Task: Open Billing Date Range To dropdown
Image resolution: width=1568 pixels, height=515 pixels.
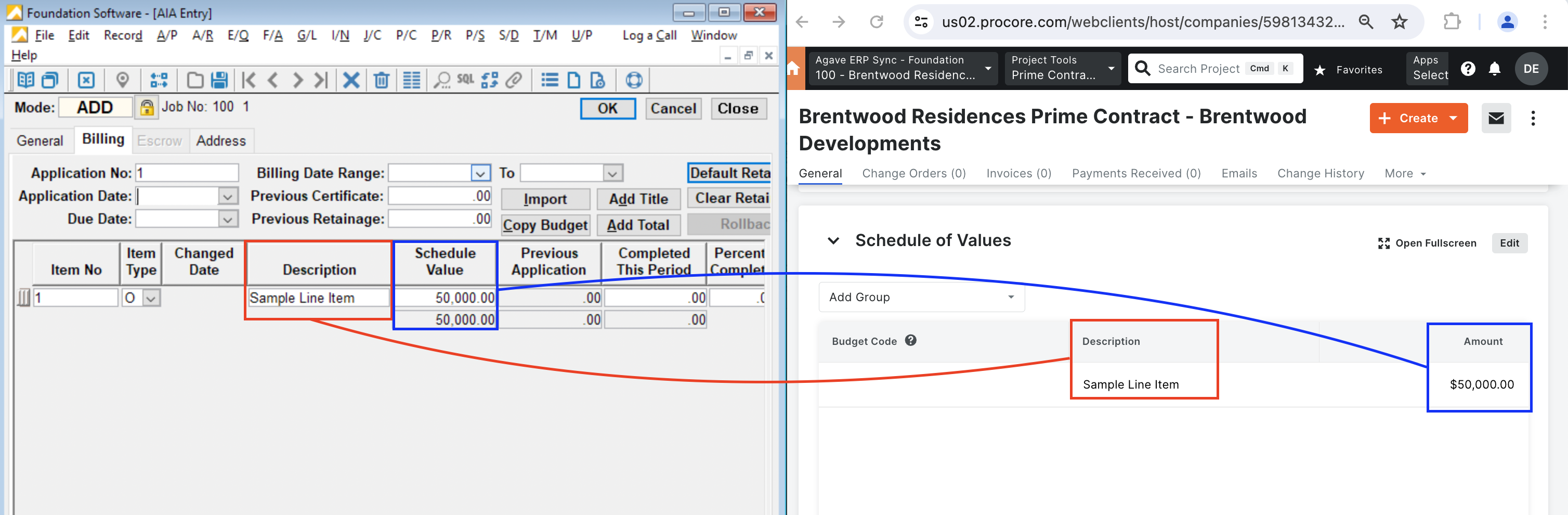Action: point(612,173)
